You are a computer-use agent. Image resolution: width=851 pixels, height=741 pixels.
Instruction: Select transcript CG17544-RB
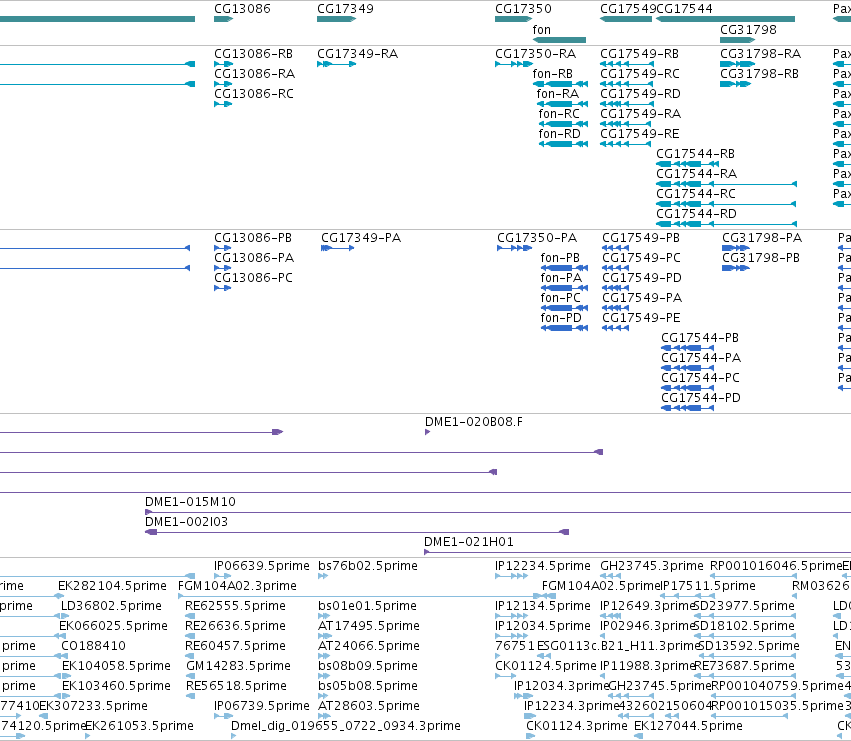click(x=695, y=154)
